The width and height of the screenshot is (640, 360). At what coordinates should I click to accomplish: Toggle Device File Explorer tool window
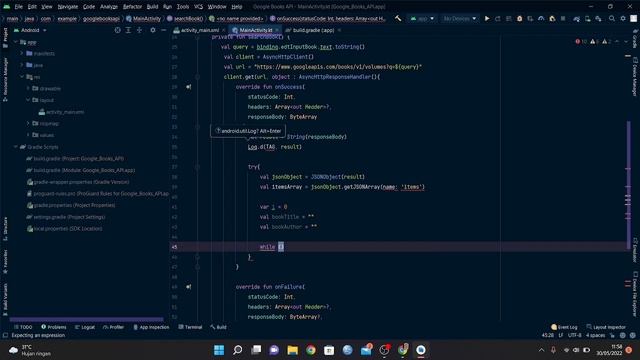[x=635, y=293]
